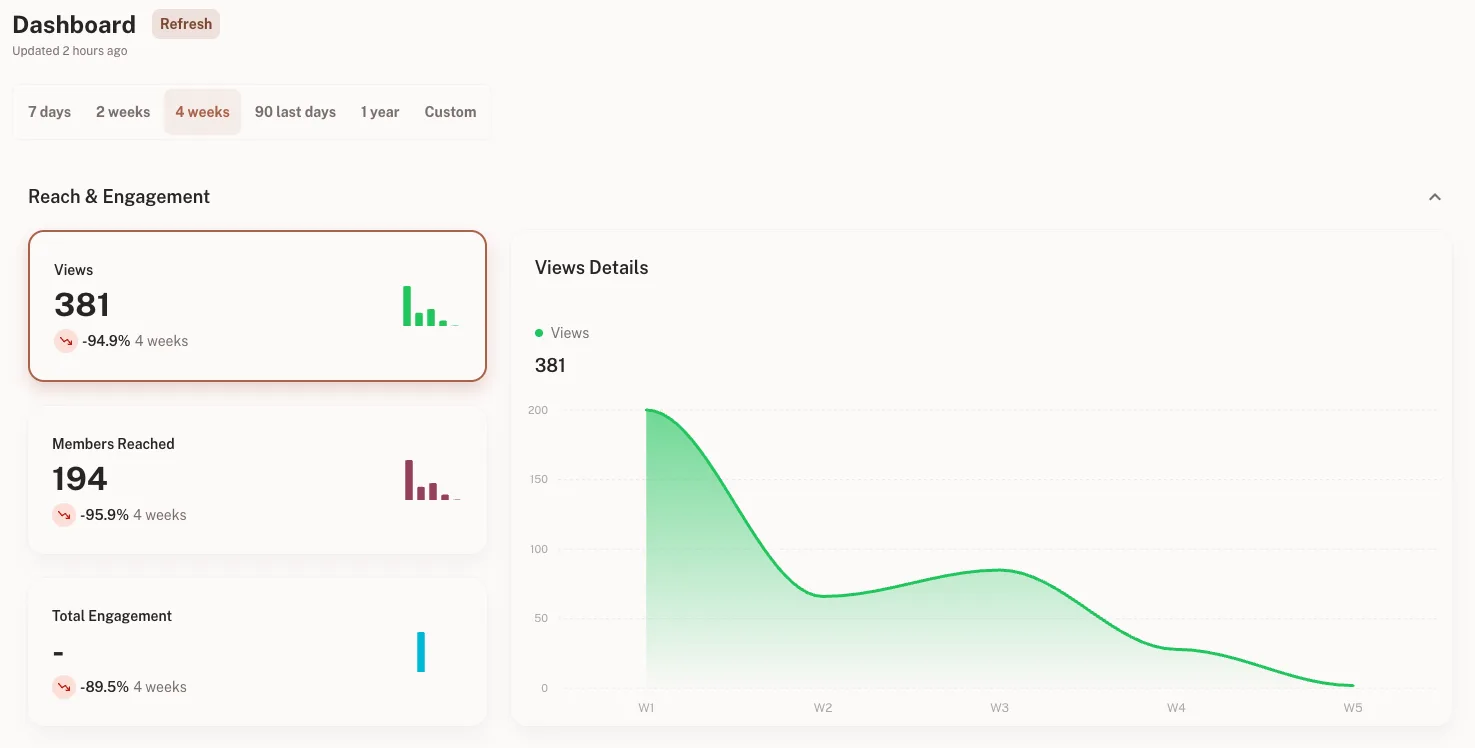Select the 4 weeks tab
This screenshot has height=748, width=1475.
(x=202, y=112)
